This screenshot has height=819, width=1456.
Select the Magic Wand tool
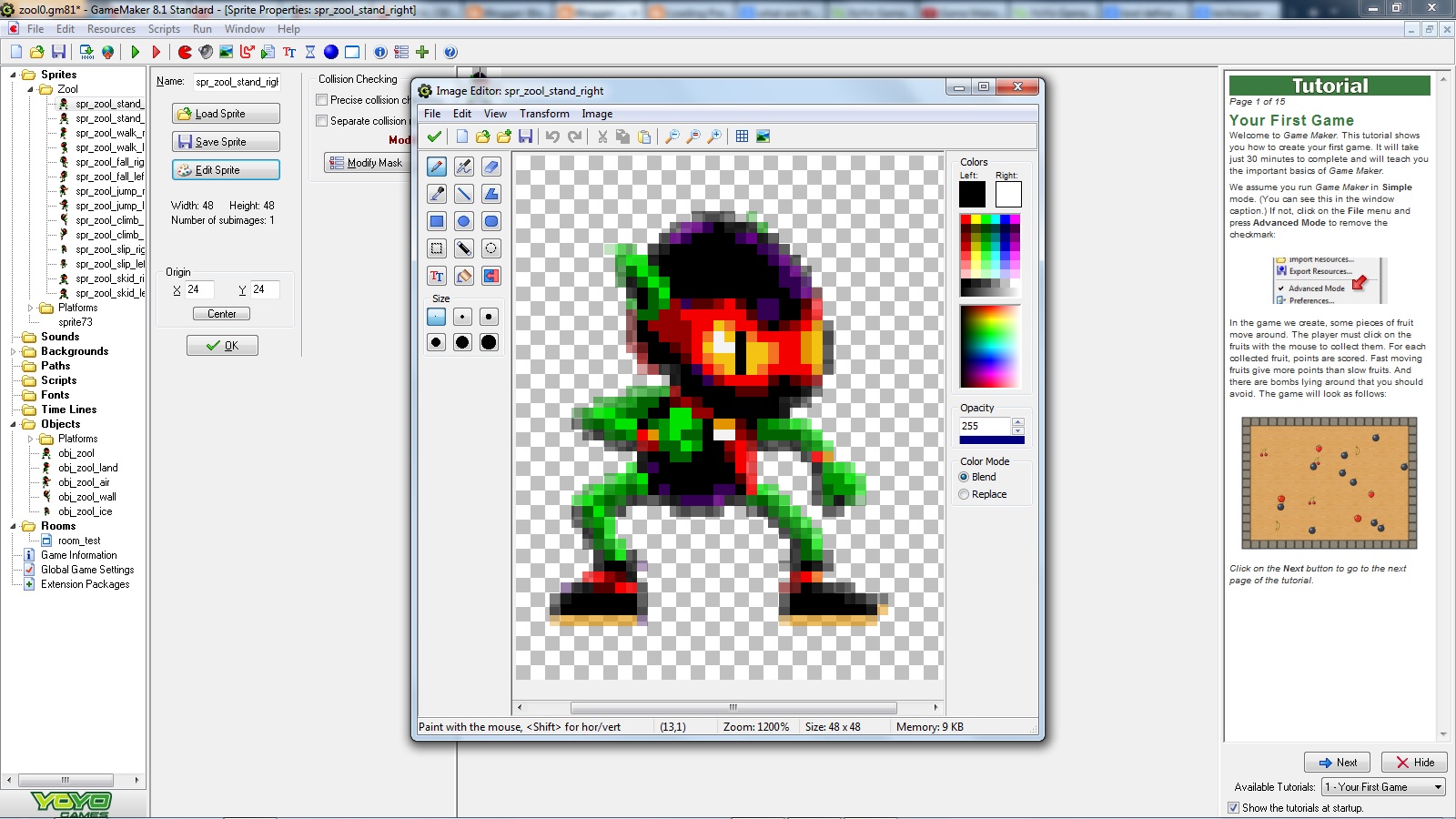point(464,248)
